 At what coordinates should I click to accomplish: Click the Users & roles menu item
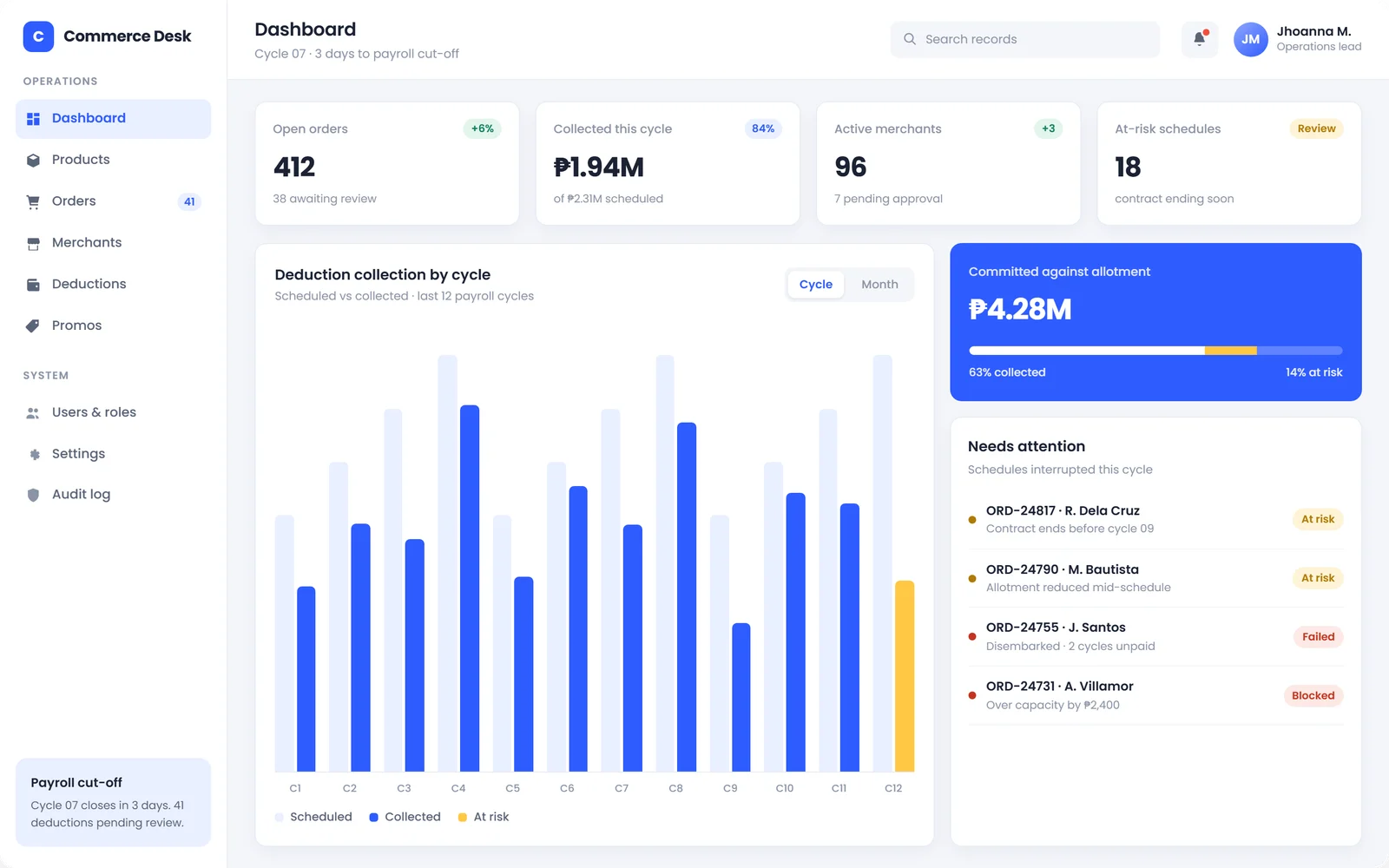tap(113, 413)
